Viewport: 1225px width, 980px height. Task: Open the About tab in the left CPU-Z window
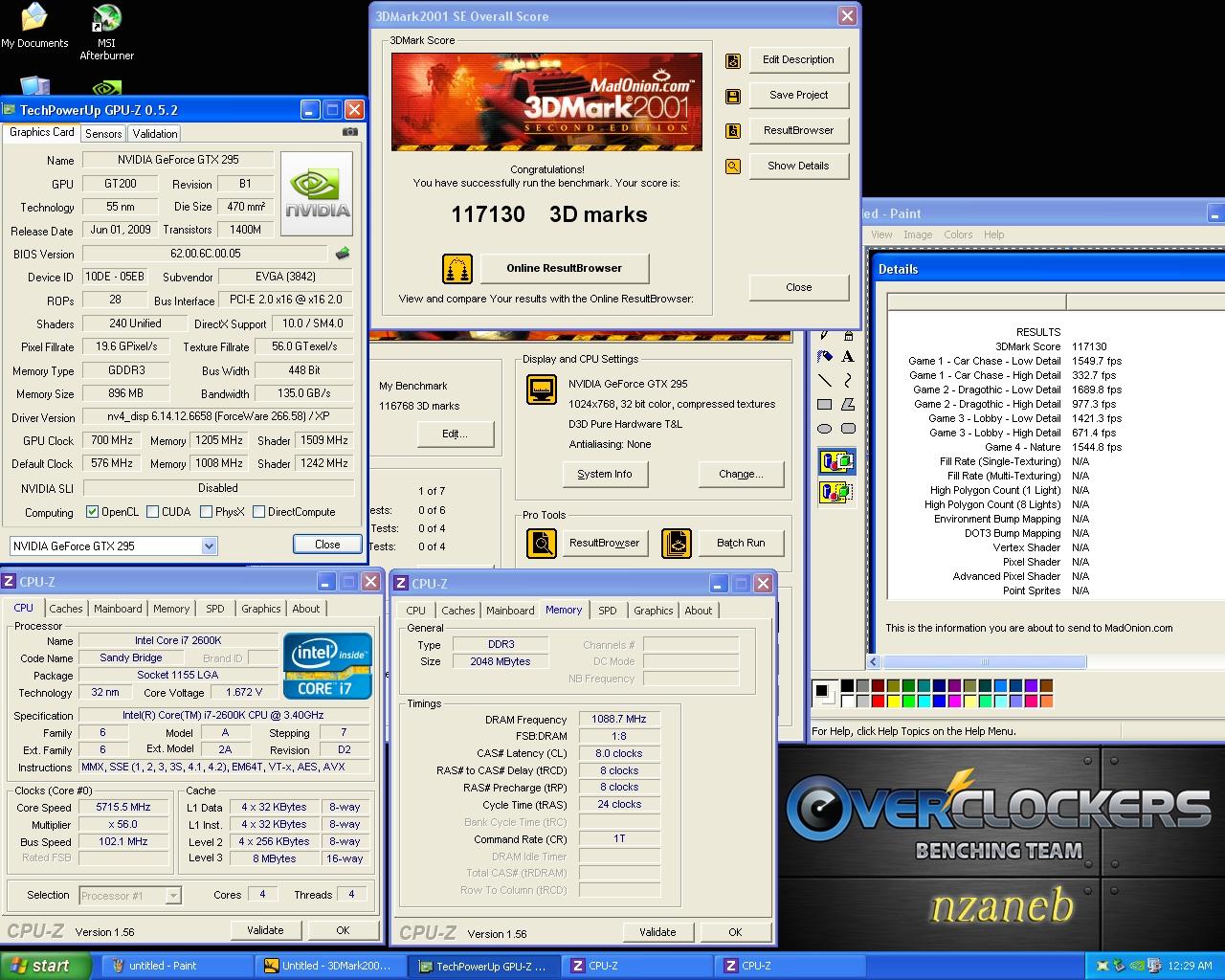(x=306, y=609)
